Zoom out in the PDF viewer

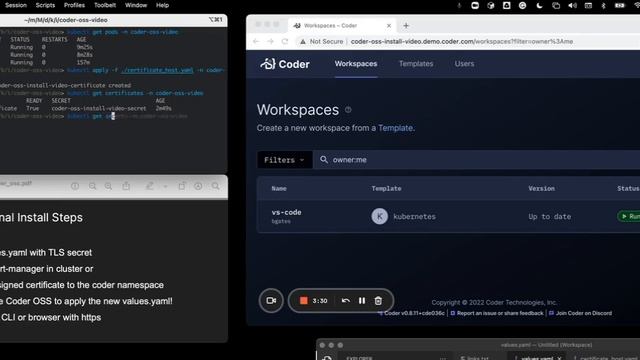pos(93,186)
